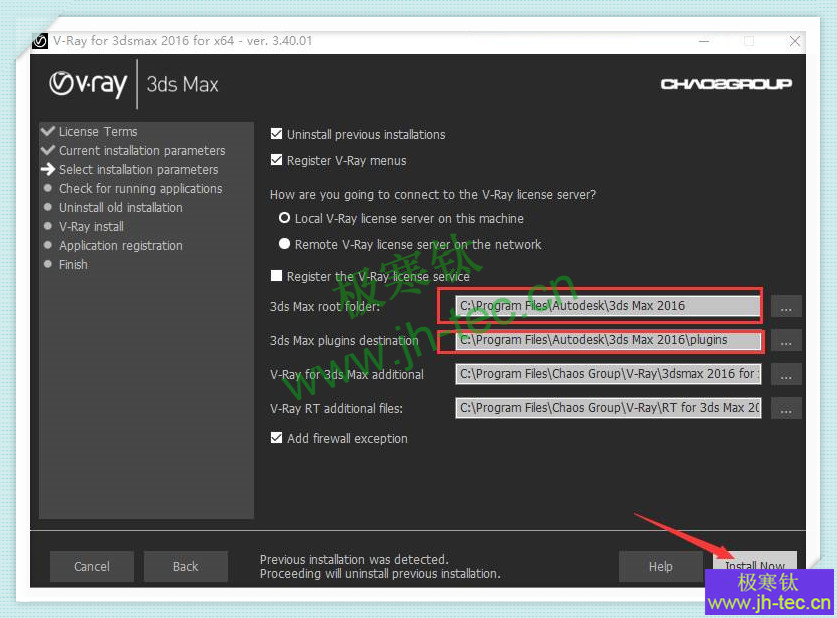The width and height of the screenshot is (837, 618).
Task: Browse for V-Ray for 3ds Max additional folder
Action: click(x=786, y=375)
